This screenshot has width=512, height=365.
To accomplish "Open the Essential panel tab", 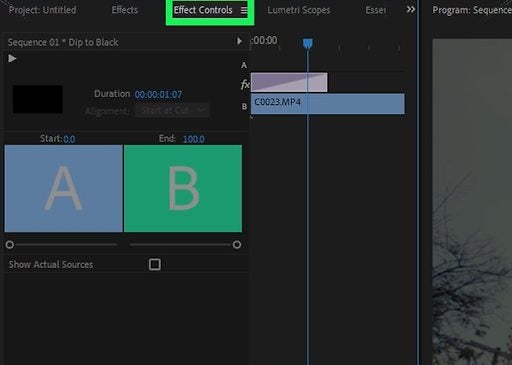I will click(x=376, y=10).
